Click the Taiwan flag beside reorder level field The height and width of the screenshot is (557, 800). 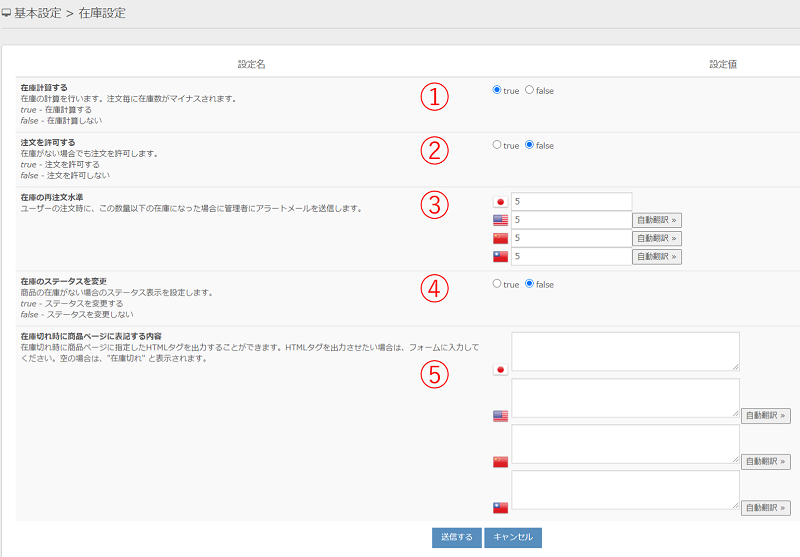[500, 257]
